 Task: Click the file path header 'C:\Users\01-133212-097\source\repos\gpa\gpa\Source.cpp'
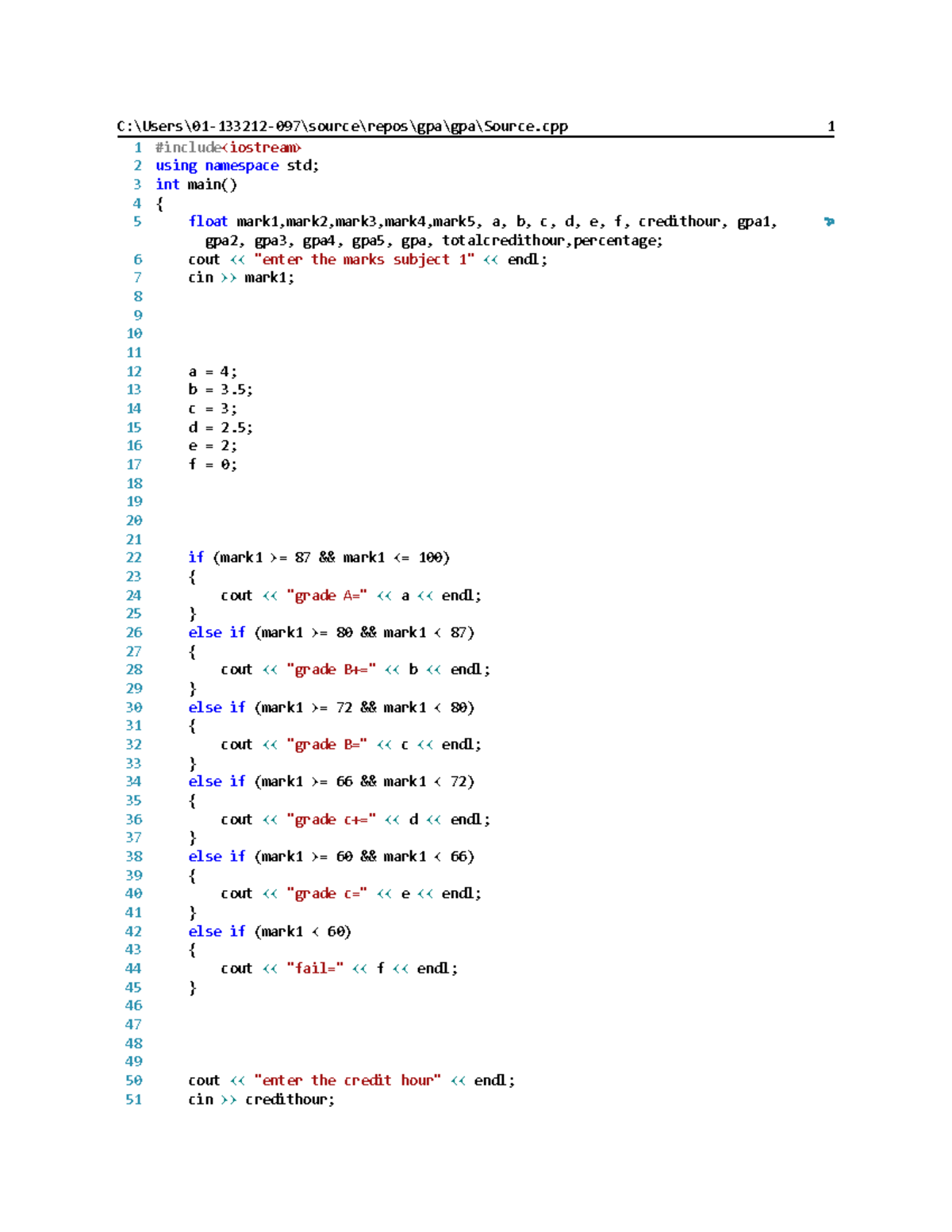click(342, 126)
